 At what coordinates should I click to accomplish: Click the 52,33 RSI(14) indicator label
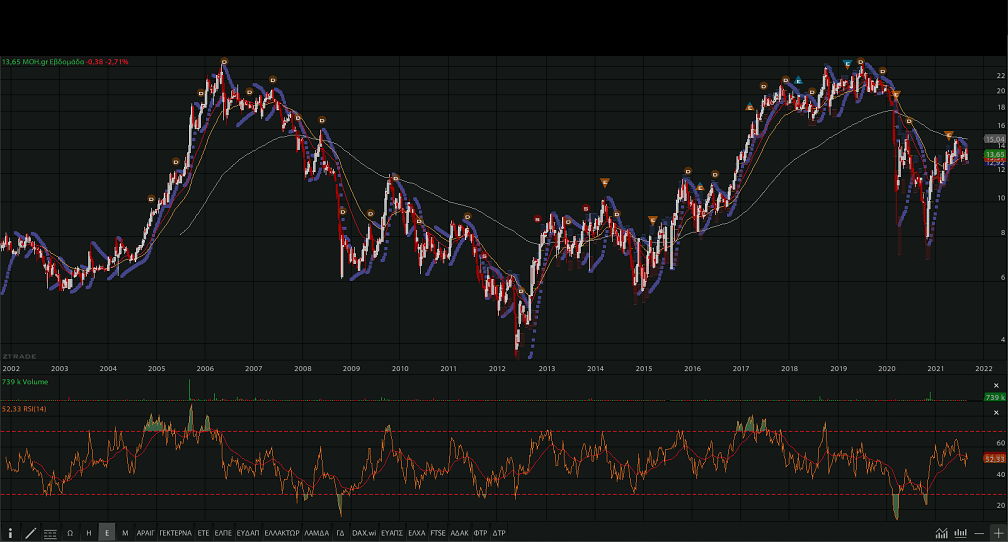pyautogui.click(x=27, y=409)
